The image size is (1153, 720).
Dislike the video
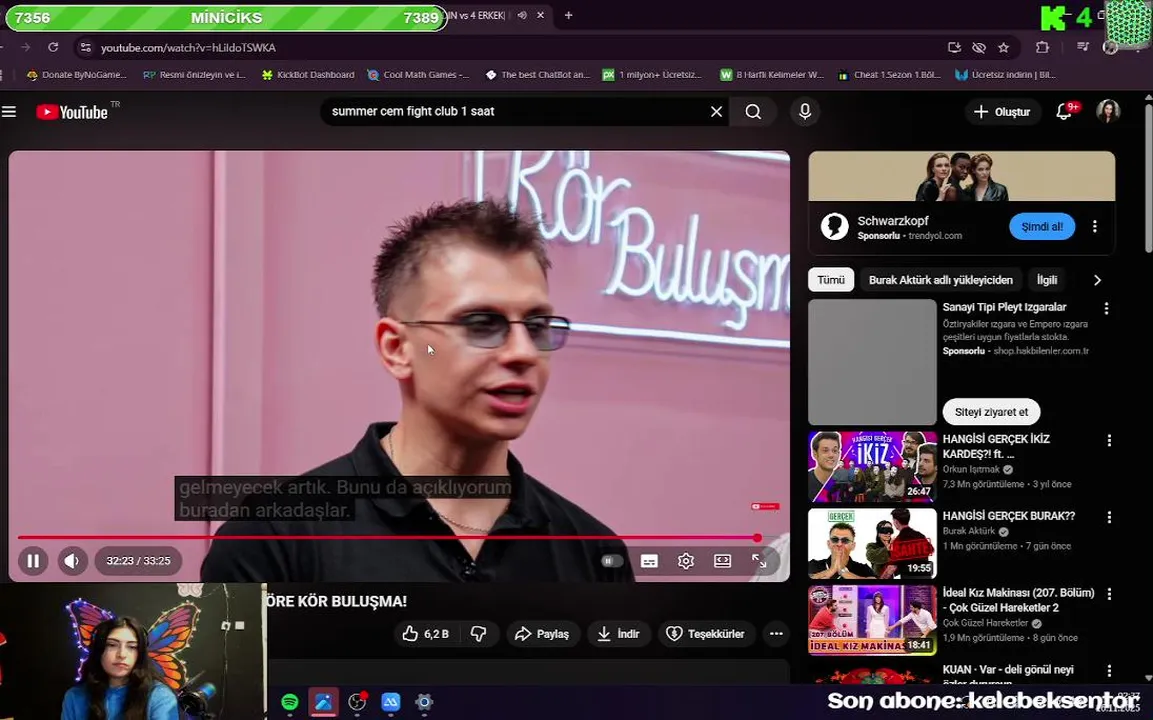[x=479, y=634]
